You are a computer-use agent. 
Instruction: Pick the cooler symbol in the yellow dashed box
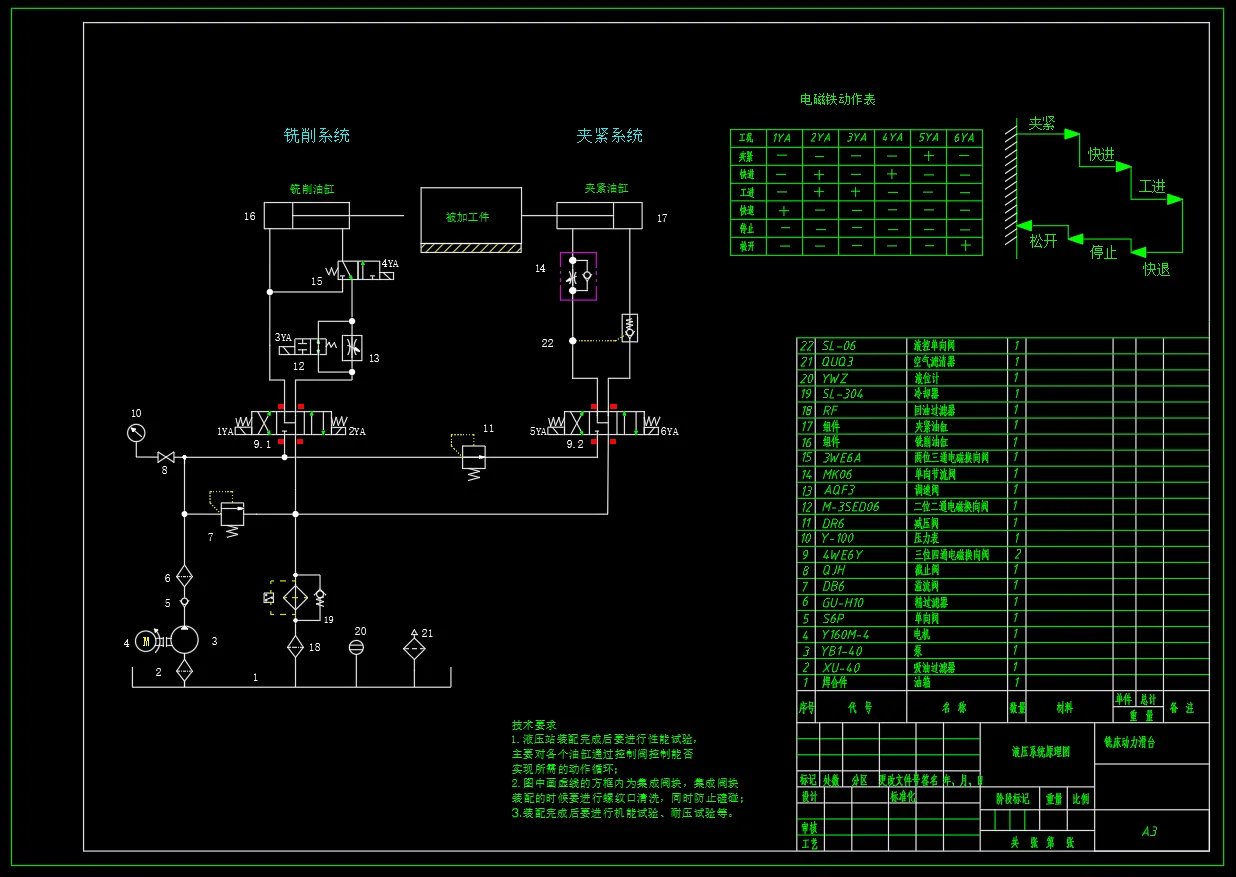point(295,597)
